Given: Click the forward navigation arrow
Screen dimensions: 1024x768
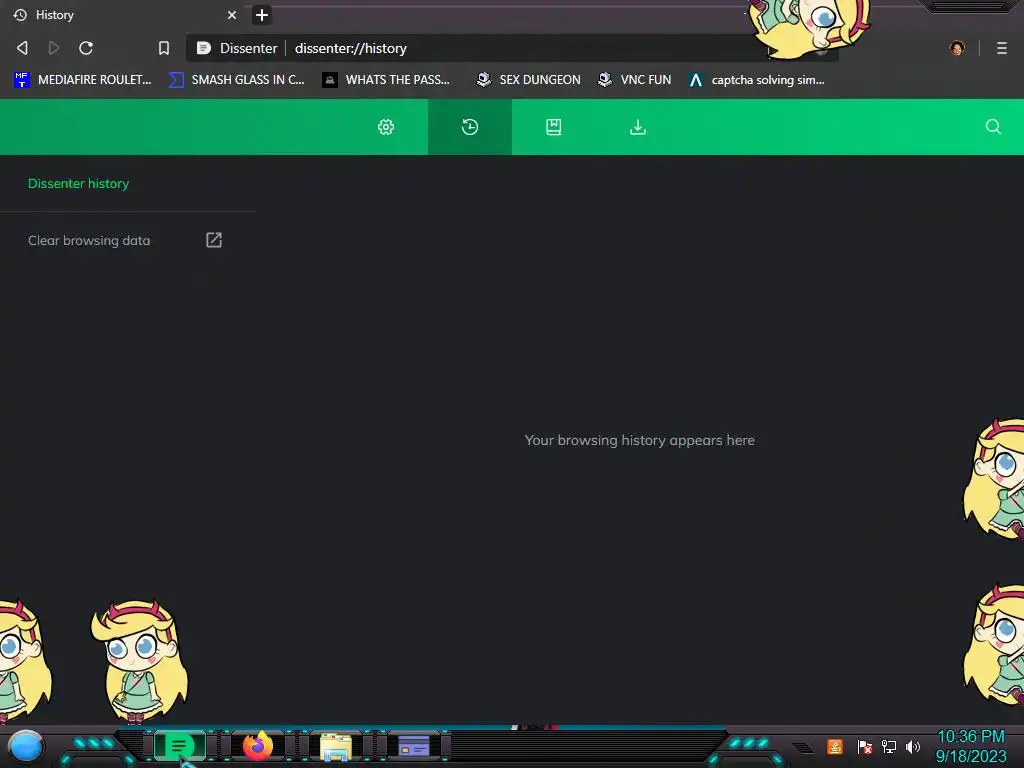Looking at the screenshot, I should point(54,48).
